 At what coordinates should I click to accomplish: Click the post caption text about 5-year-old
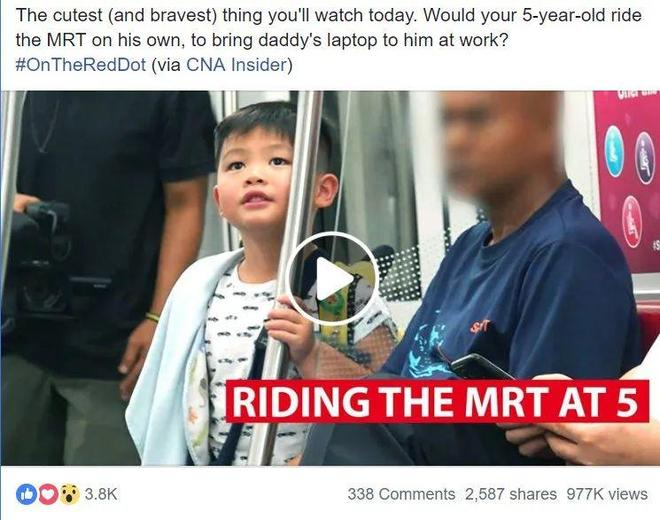[328, 28]
